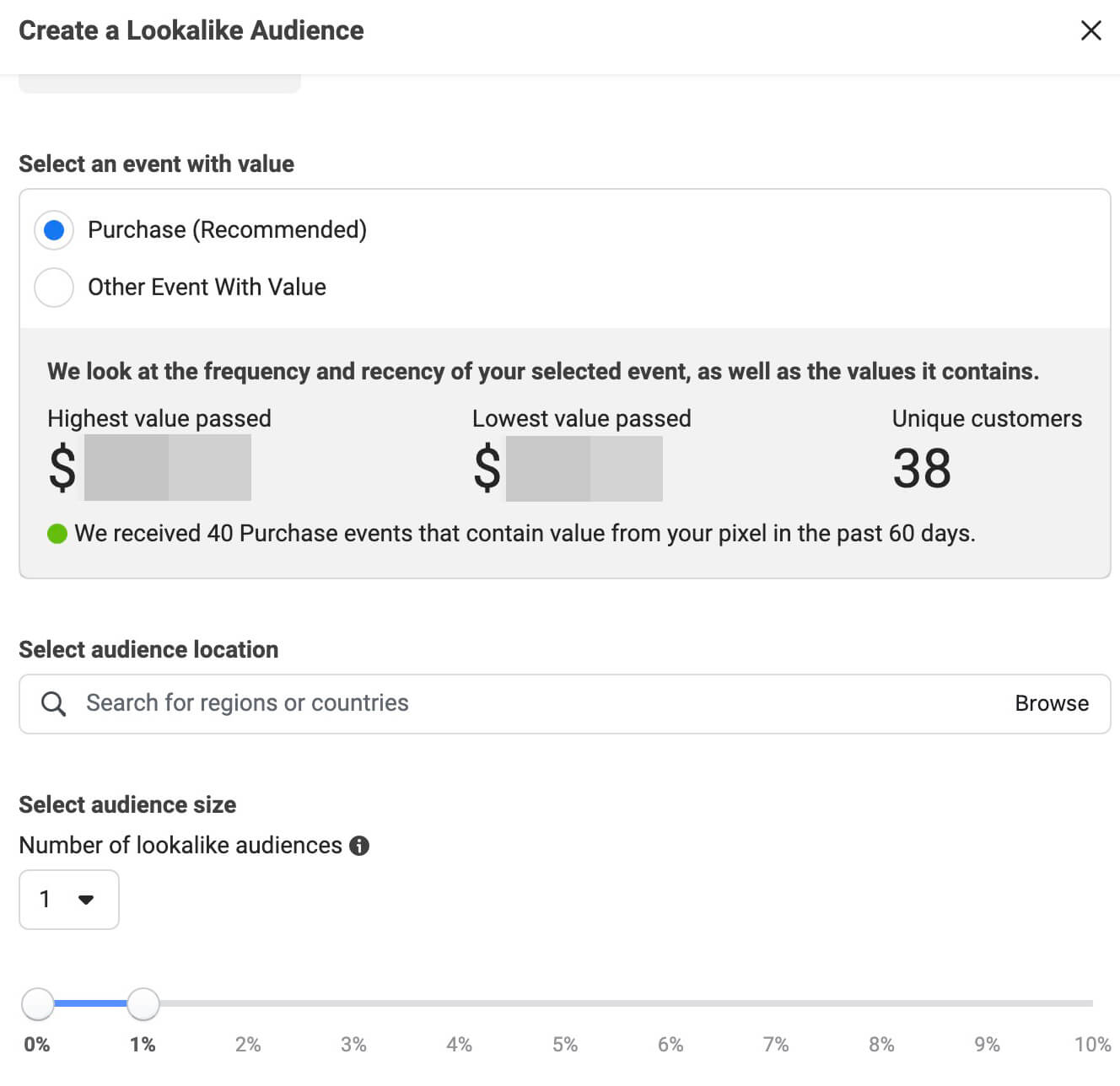Click the blurred Highest value passed amount
Screen dimensions: 1120x1086
167,468
